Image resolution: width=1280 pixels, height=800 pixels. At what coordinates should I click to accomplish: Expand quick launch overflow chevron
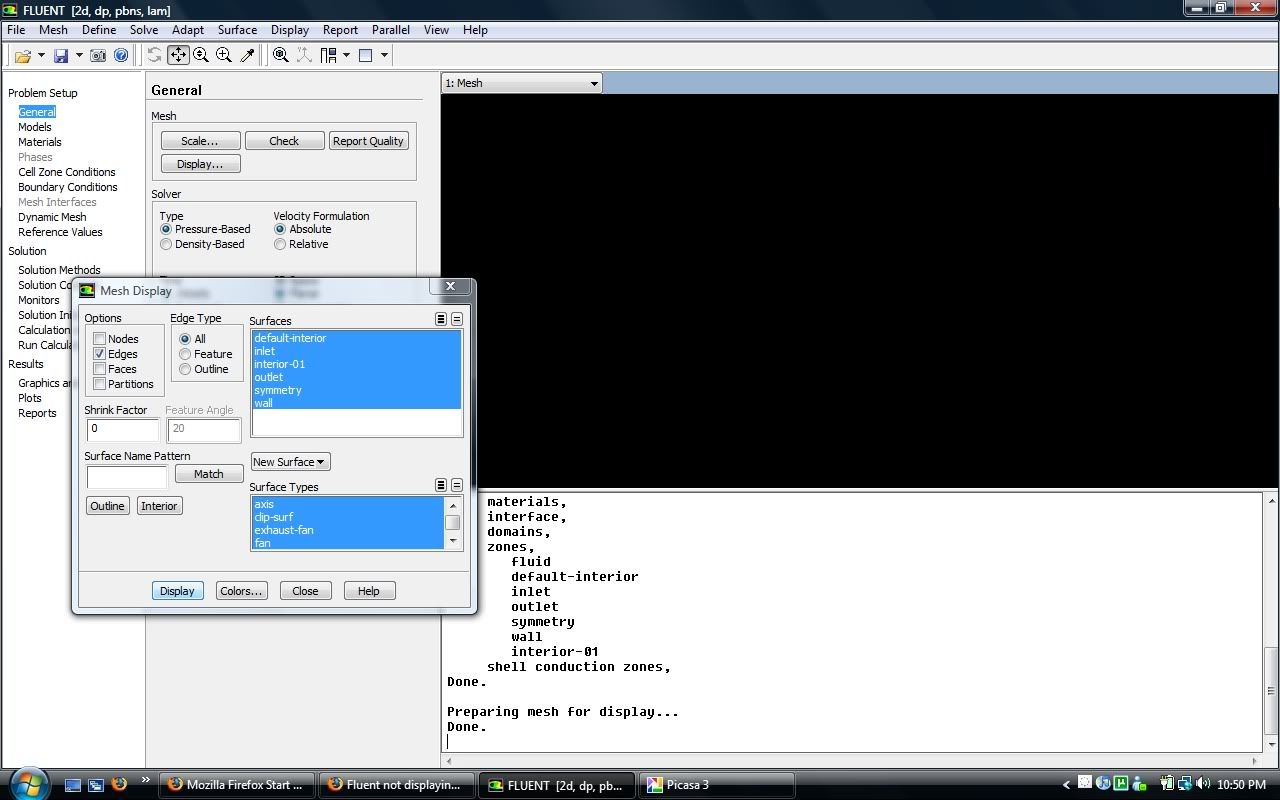(x=145, y=779)
